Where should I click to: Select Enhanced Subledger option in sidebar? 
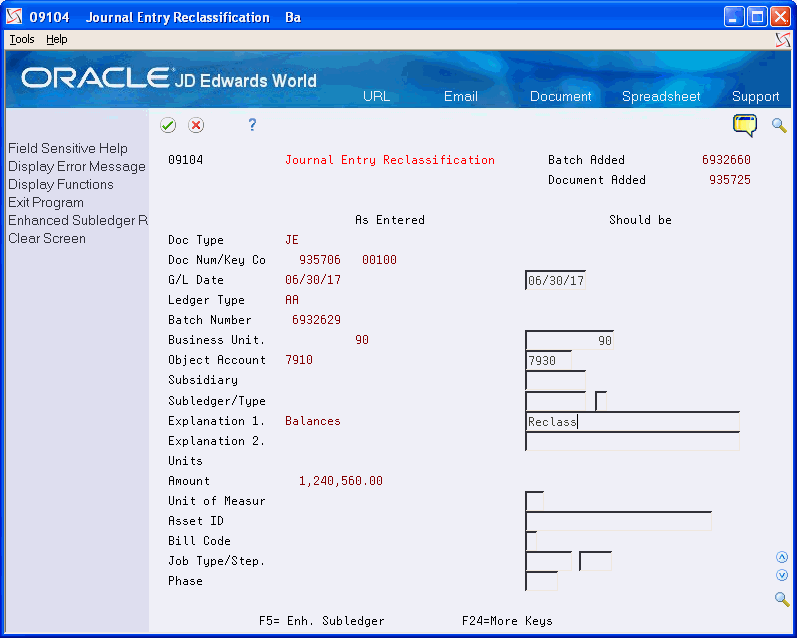click(x=78, y=221)
